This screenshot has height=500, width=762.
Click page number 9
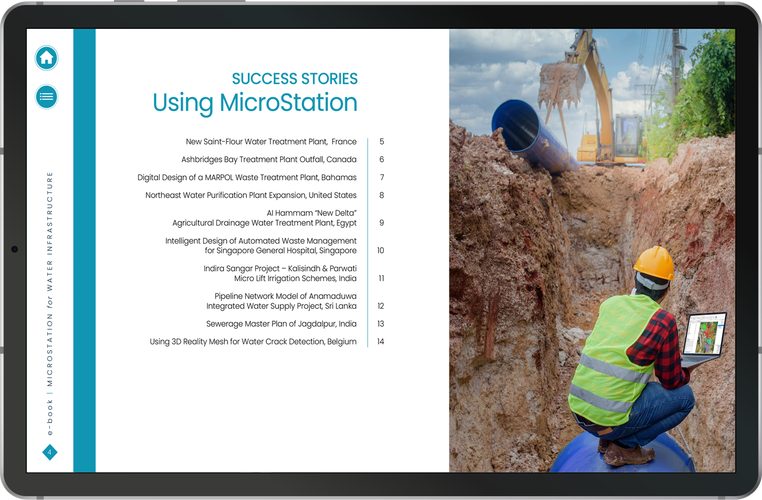coord(381,223)
